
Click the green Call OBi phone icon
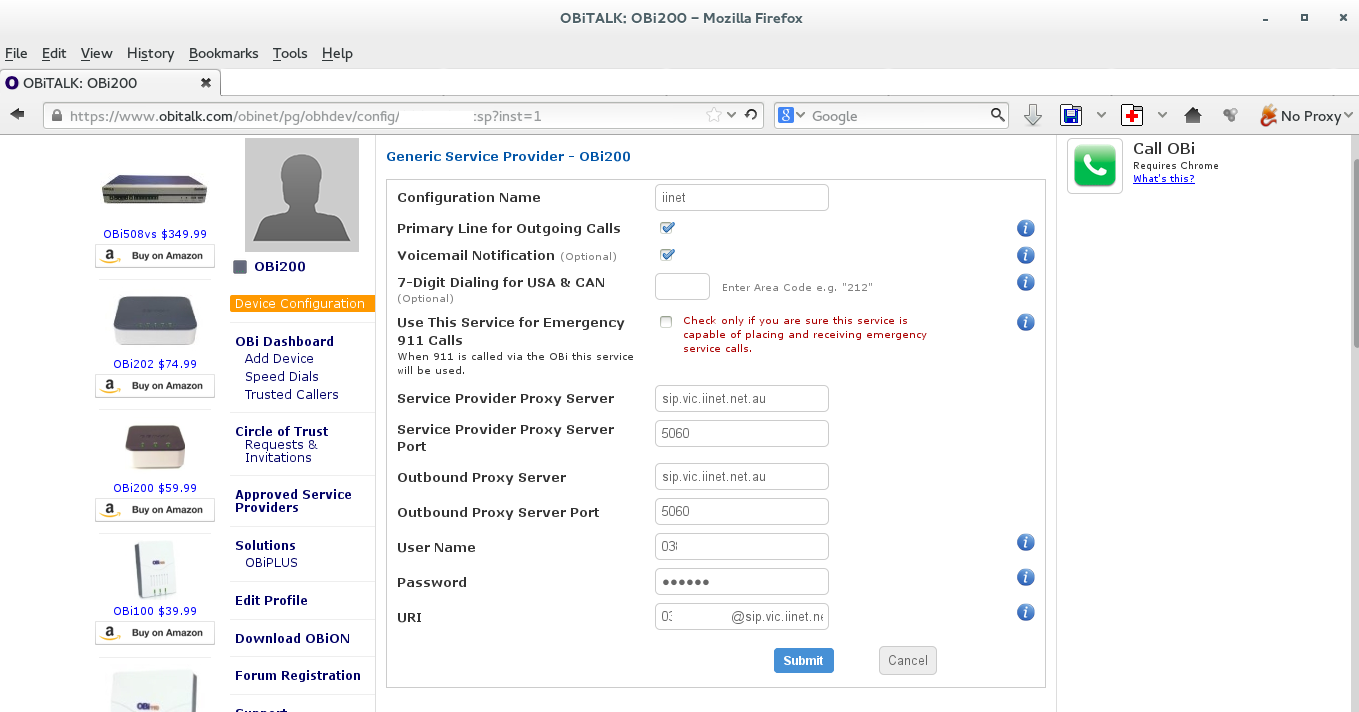point(1095,166)
